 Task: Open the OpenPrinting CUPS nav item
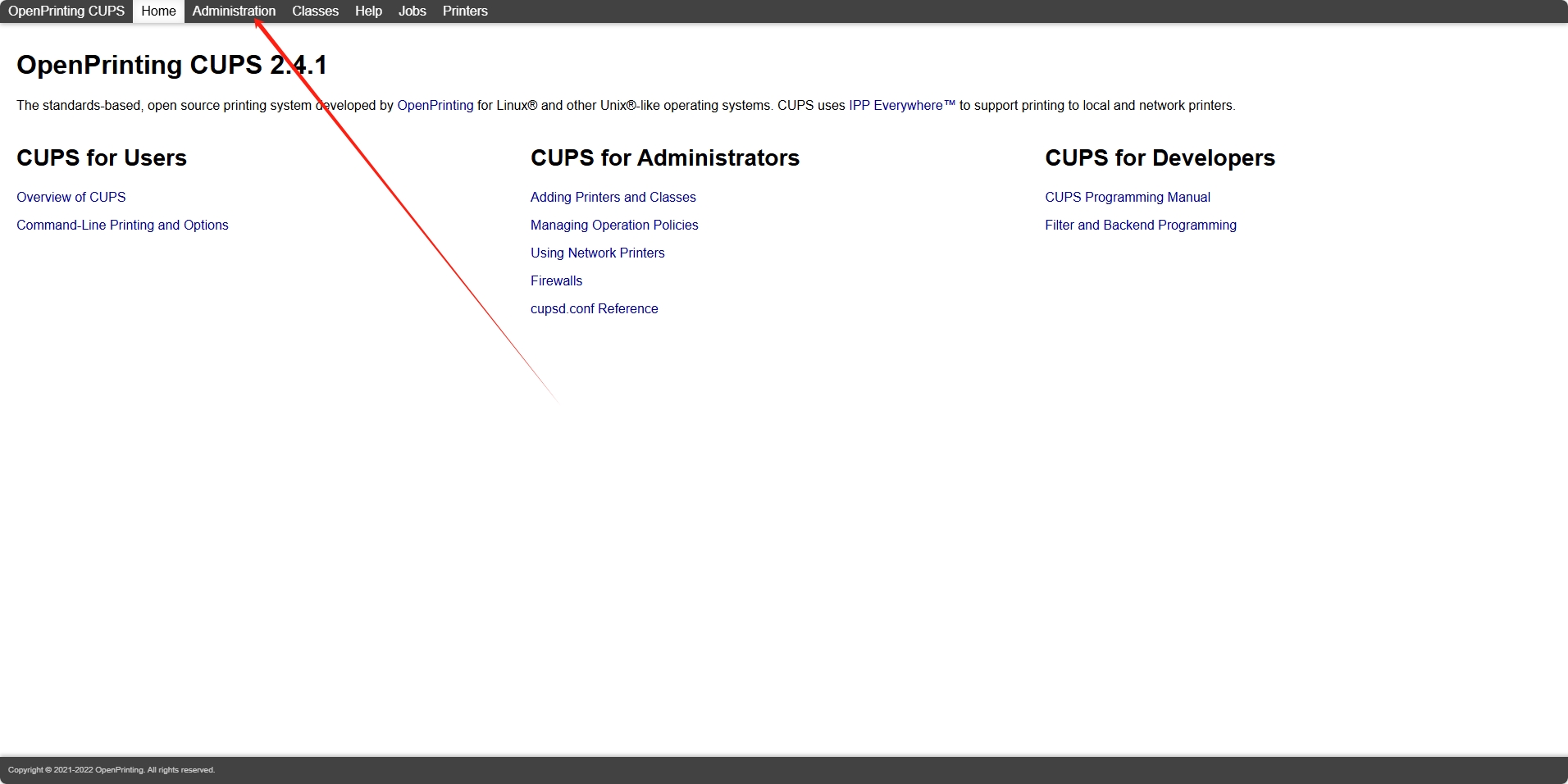tap(66, 11)
